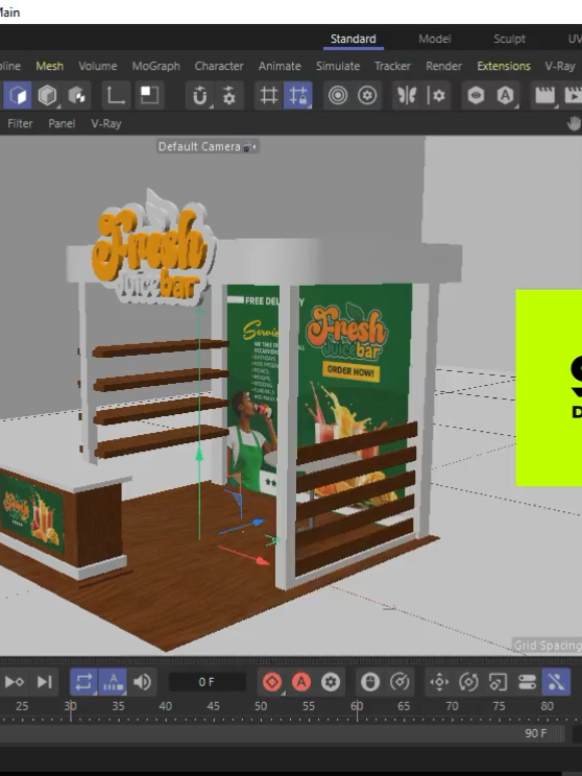Click the motion system mouse icon
582x776 pixels.
[x=370, y=681]
